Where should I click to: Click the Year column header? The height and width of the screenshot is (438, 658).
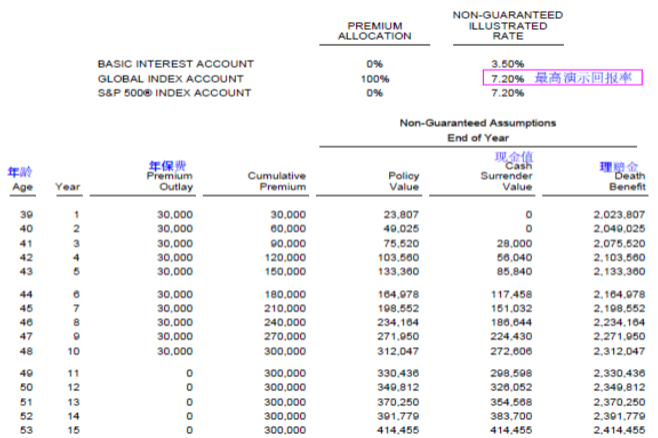tap(68, 187)
